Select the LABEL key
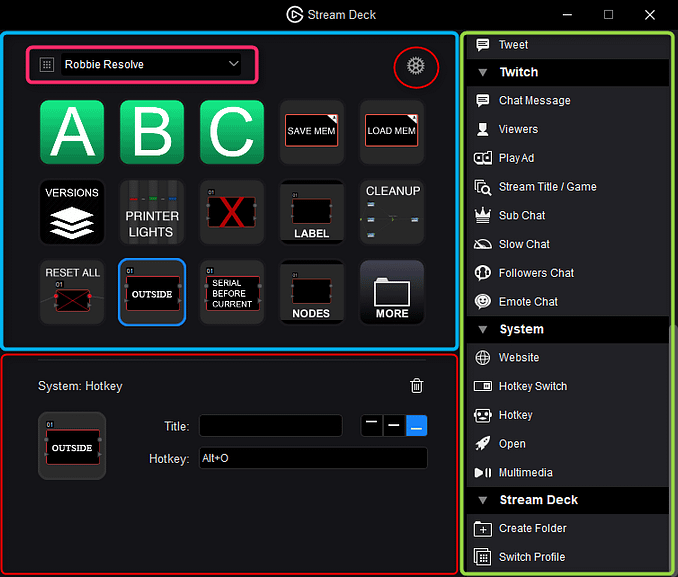 pyautogui.click(x=312, y=212)
